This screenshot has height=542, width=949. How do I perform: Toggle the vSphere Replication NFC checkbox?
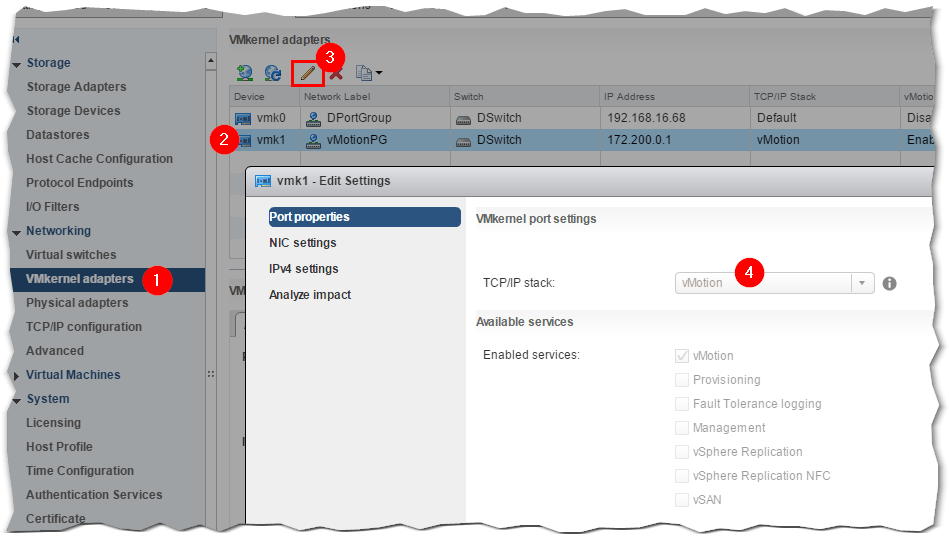[x=682, y=475]
